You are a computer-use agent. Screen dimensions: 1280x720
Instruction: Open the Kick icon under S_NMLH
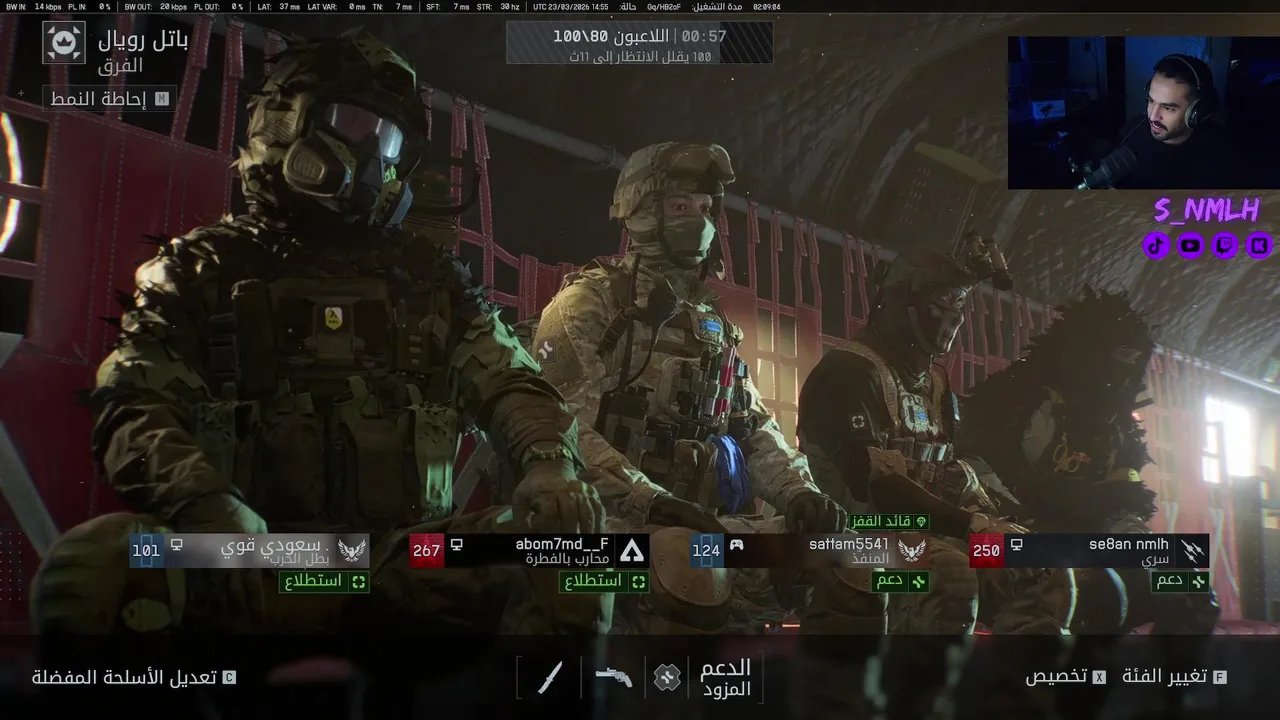coord(1259,245)
